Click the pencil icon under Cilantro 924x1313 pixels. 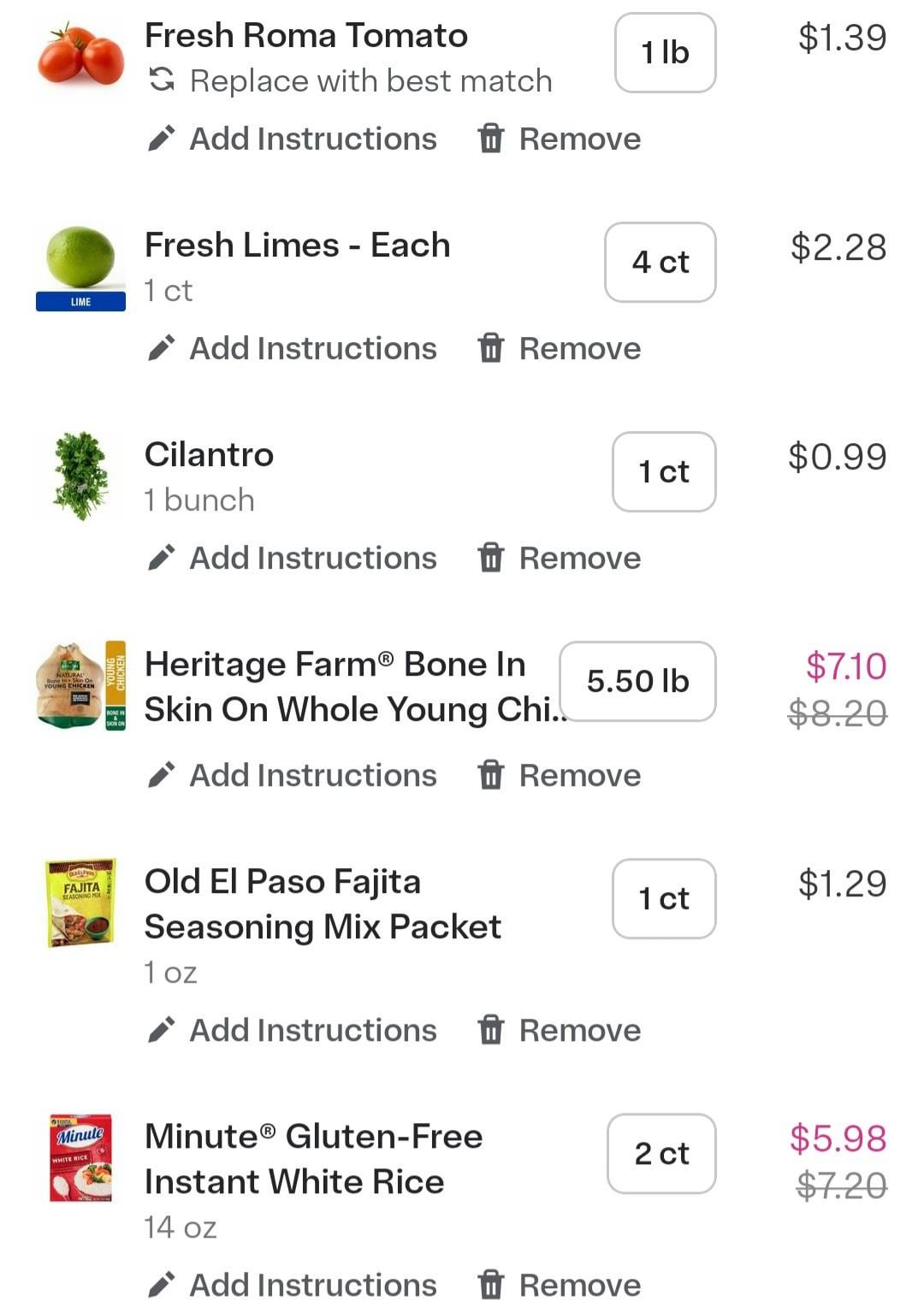pos(161,558)
